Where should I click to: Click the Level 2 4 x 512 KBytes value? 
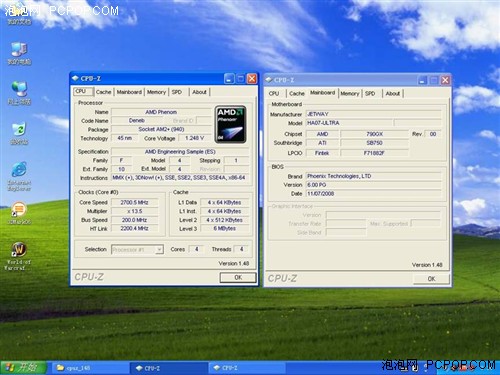[224, 220]
